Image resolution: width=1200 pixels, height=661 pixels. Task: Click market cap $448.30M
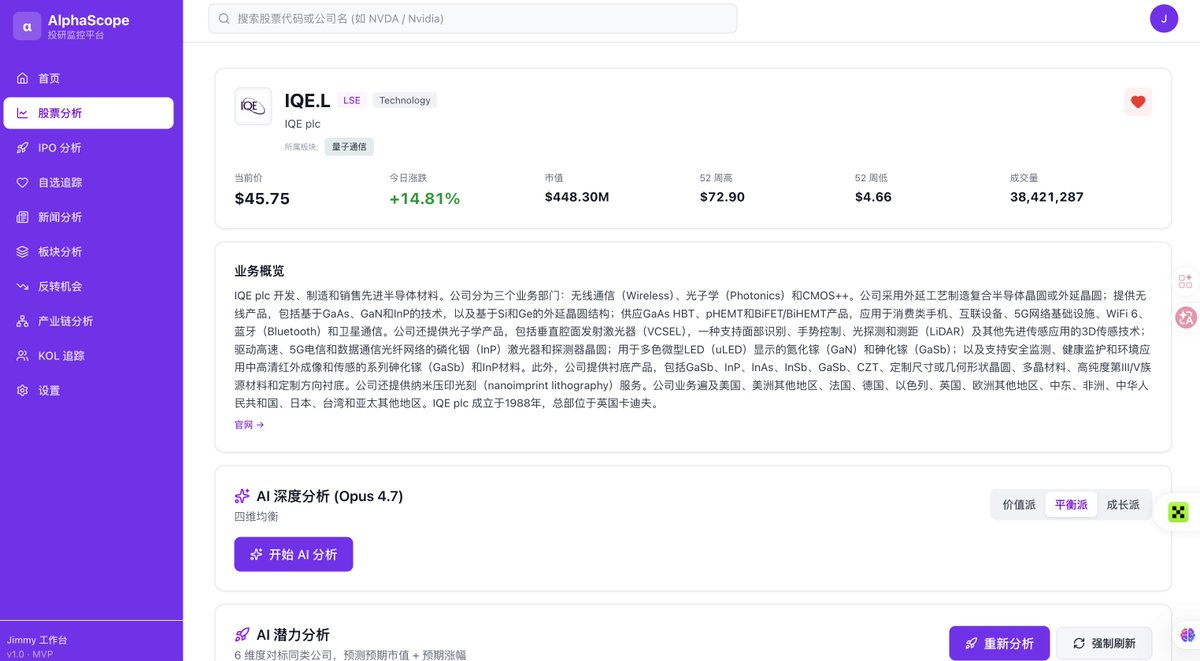click(x=577, y=197)
